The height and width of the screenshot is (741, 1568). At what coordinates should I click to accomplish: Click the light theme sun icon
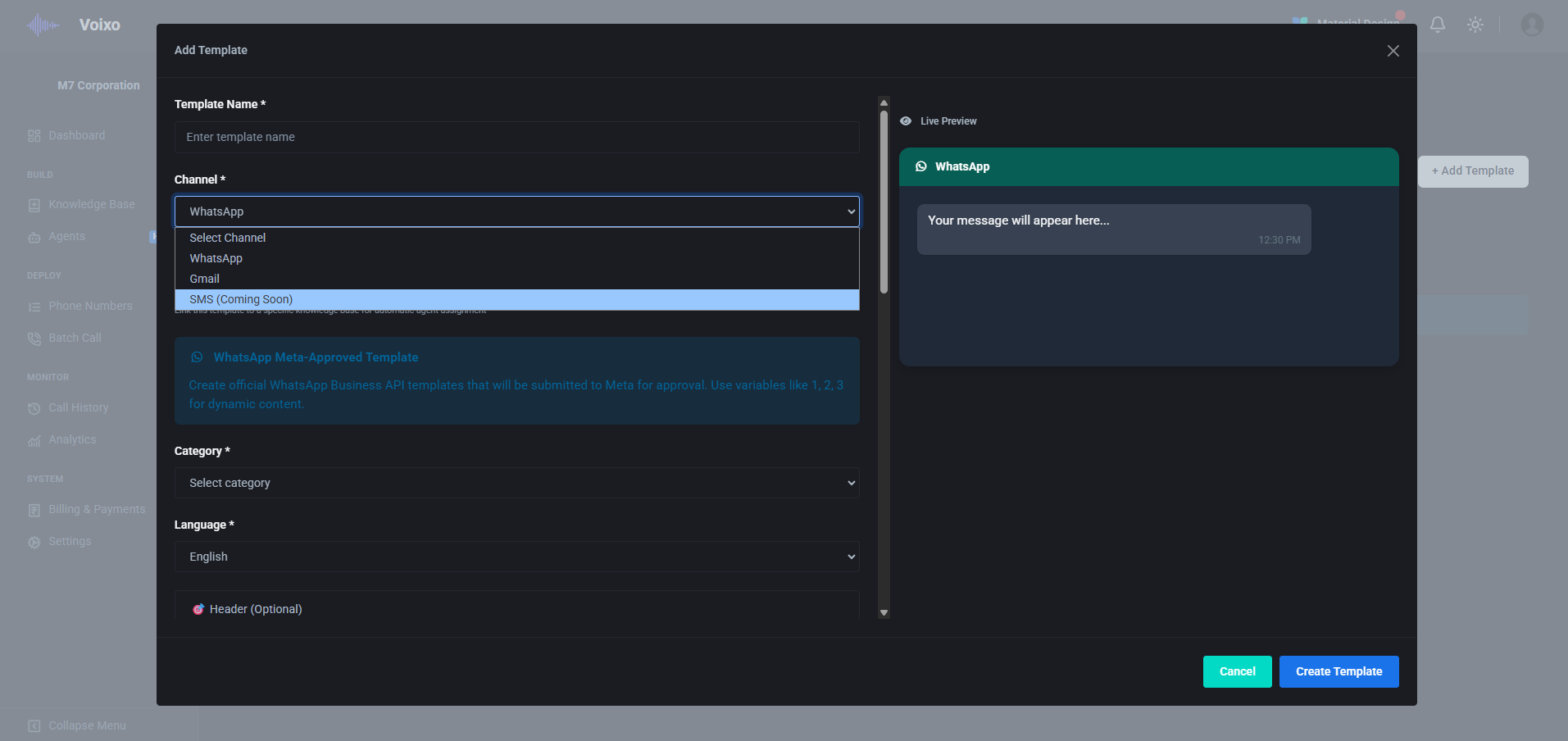(1475, 25)
